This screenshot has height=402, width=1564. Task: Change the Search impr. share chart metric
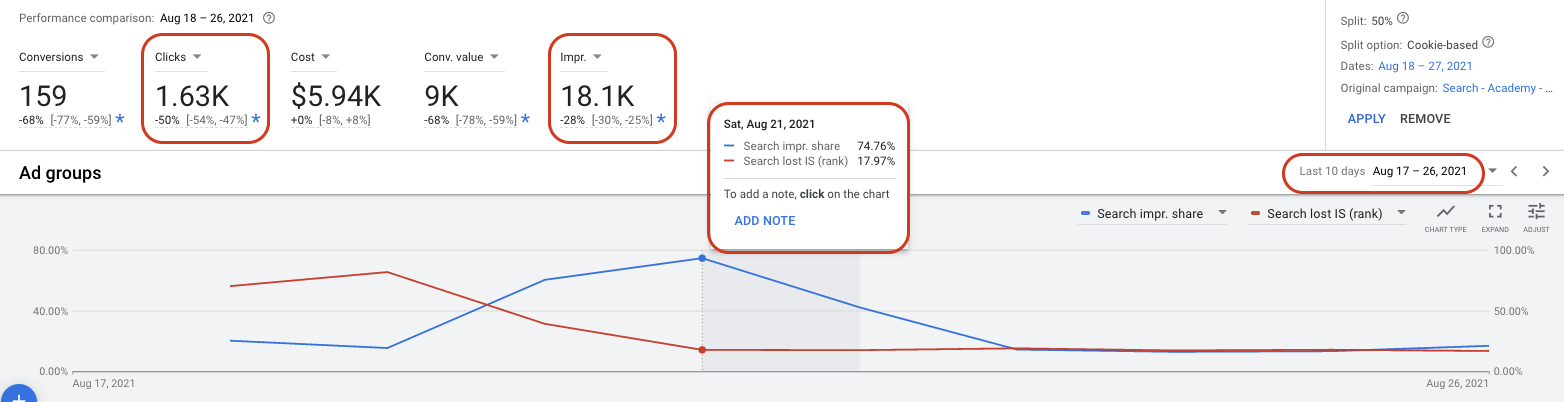1153,213
